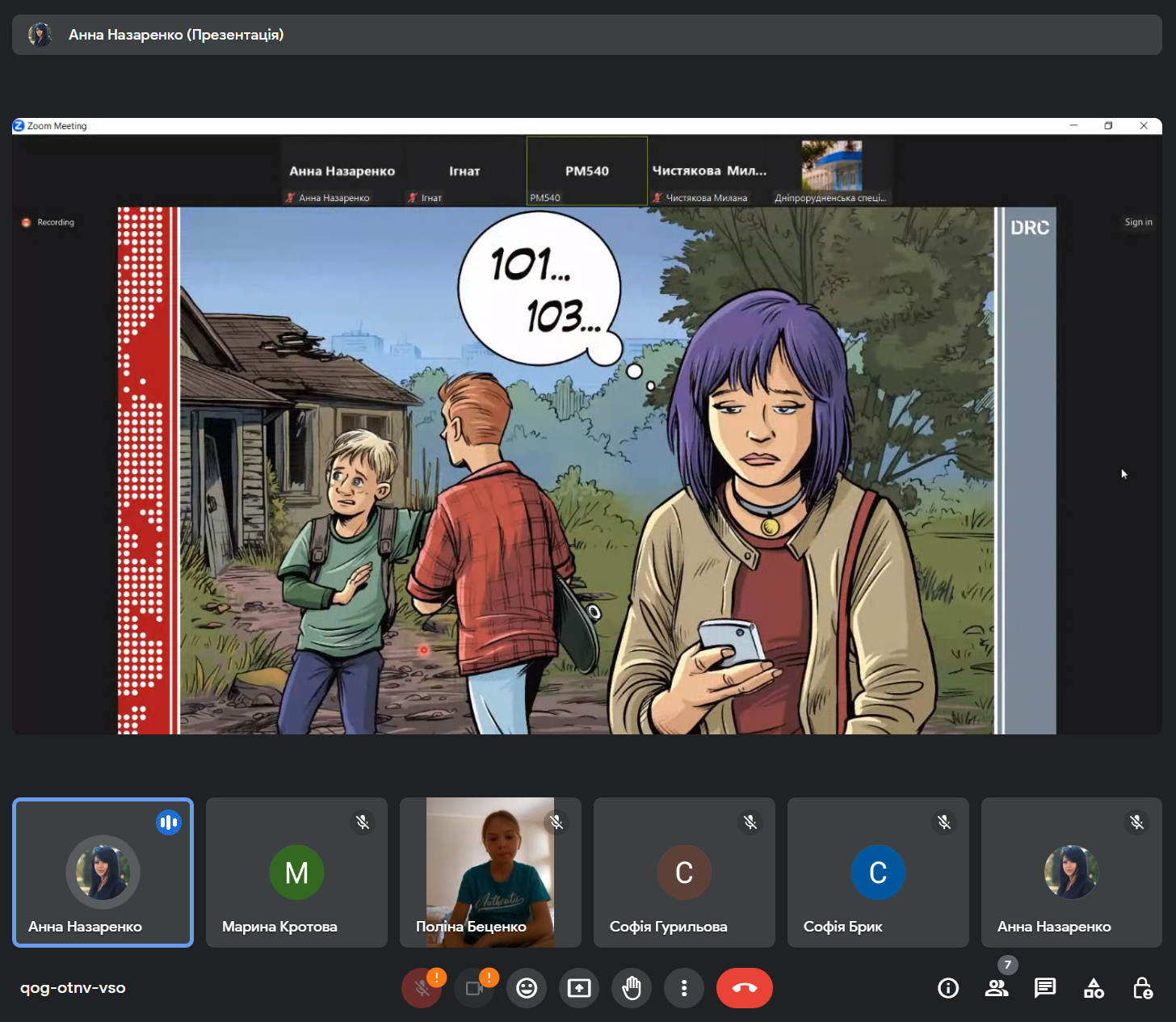Viewport: 1176px width, 1022px height.
Task: Leave the call with red button
Action: click(x=744, y=988)
